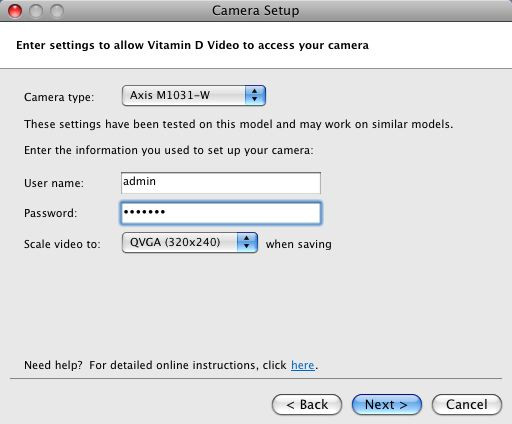
Task: Click inside the Password field
Action: click(x=221, y=213)
